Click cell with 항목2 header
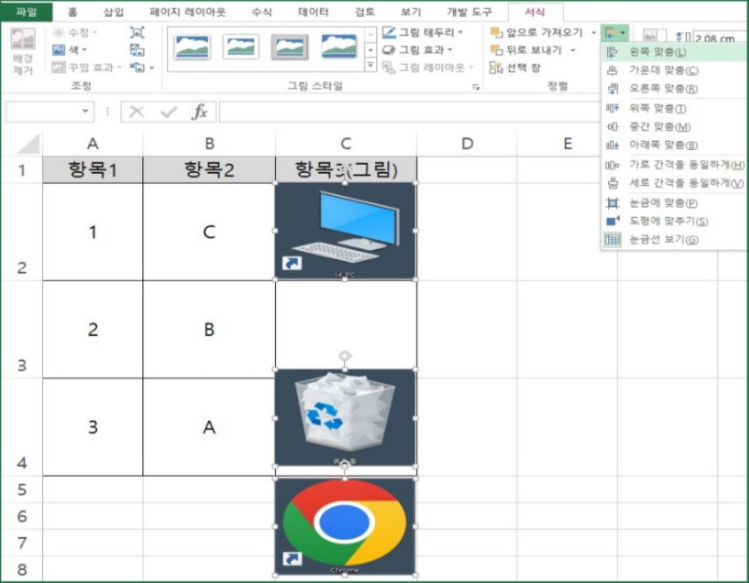749x583 pixels. click(x=209, y=170)
